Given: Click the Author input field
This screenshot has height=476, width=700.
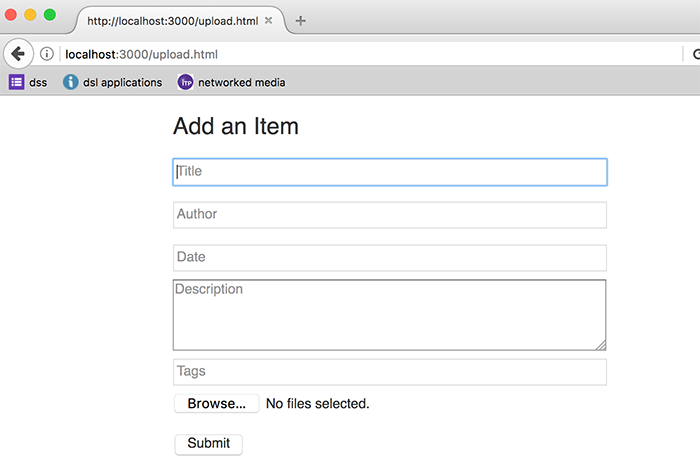Looking at the screenshot, I should (390, 215).
